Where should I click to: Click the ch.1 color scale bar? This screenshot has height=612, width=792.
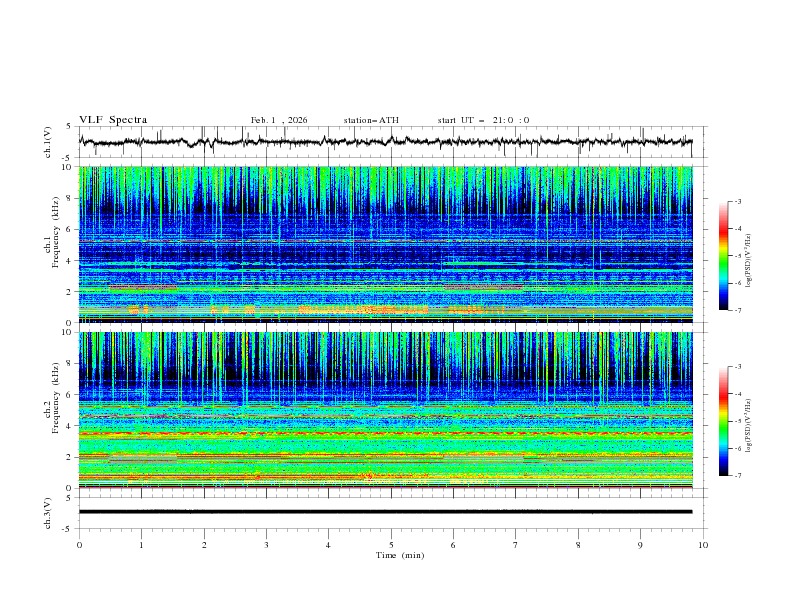pos(724,256)
